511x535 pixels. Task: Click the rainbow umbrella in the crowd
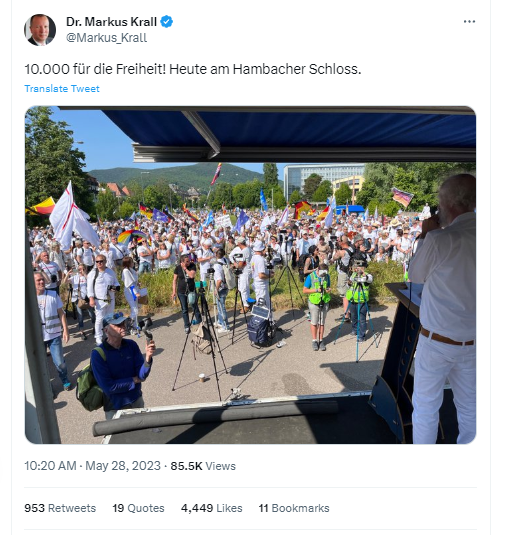(x=131, y=236)
